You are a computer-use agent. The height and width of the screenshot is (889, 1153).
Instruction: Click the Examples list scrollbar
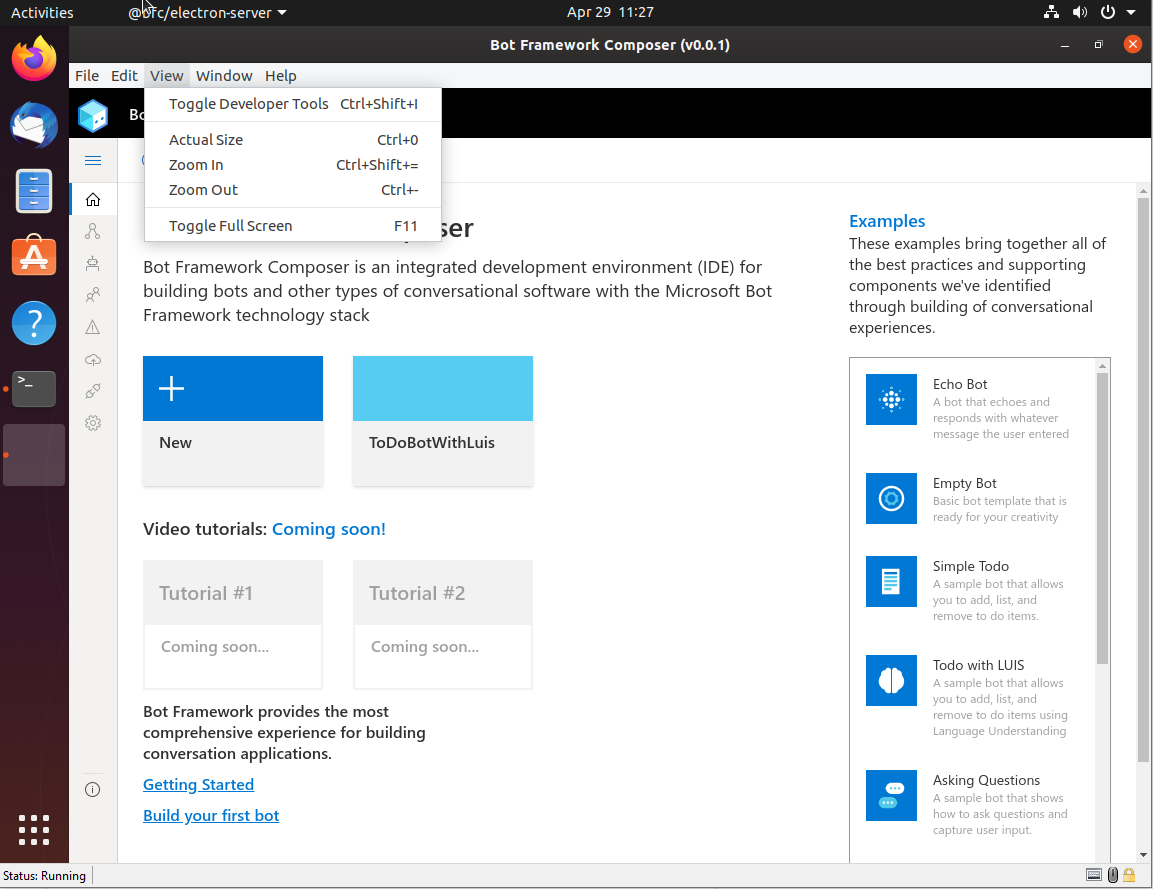click(1102, 518)
